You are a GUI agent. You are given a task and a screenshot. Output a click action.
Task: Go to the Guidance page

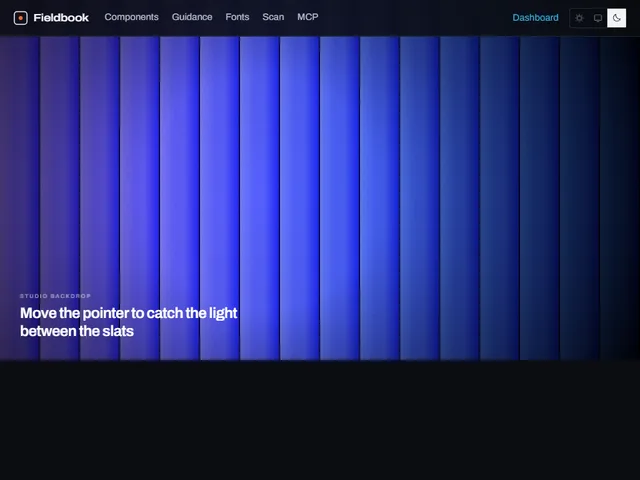[x=192, y=17]
